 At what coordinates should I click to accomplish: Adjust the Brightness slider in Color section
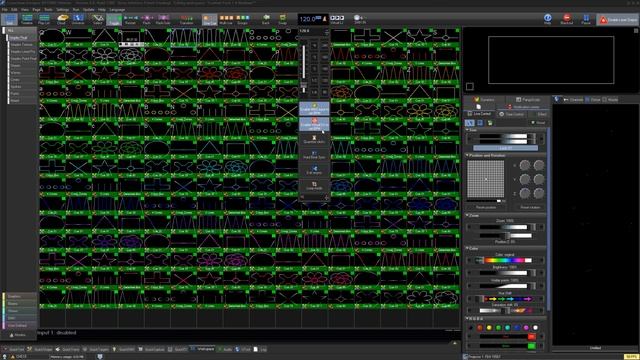coord(506,273)
